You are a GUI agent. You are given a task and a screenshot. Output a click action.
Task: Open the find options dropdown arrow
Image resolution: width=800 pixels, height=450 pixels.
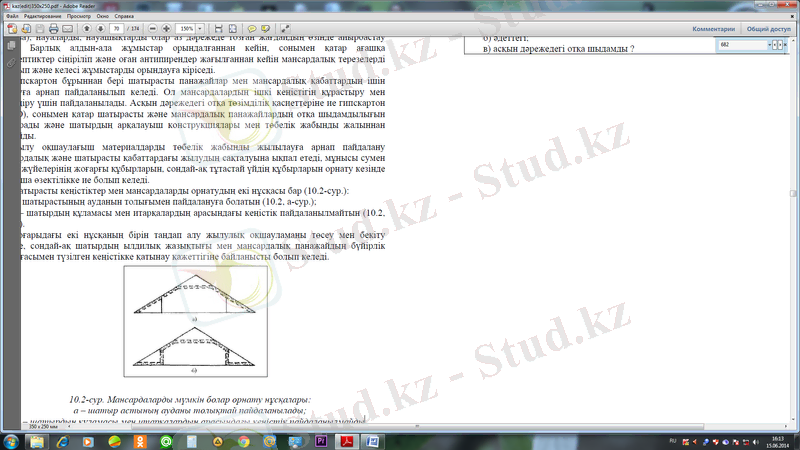769,45
